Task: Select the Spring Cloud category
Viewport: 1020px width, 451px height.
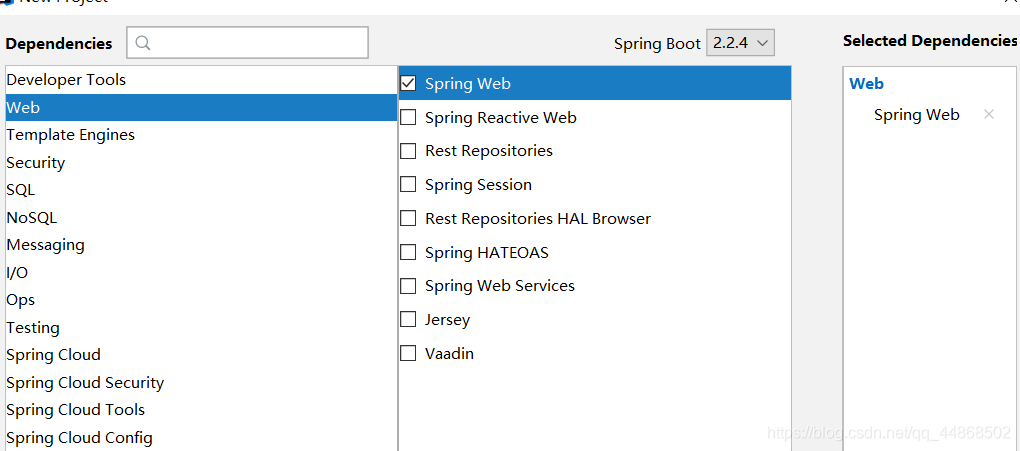Action: tap(53, 355)
